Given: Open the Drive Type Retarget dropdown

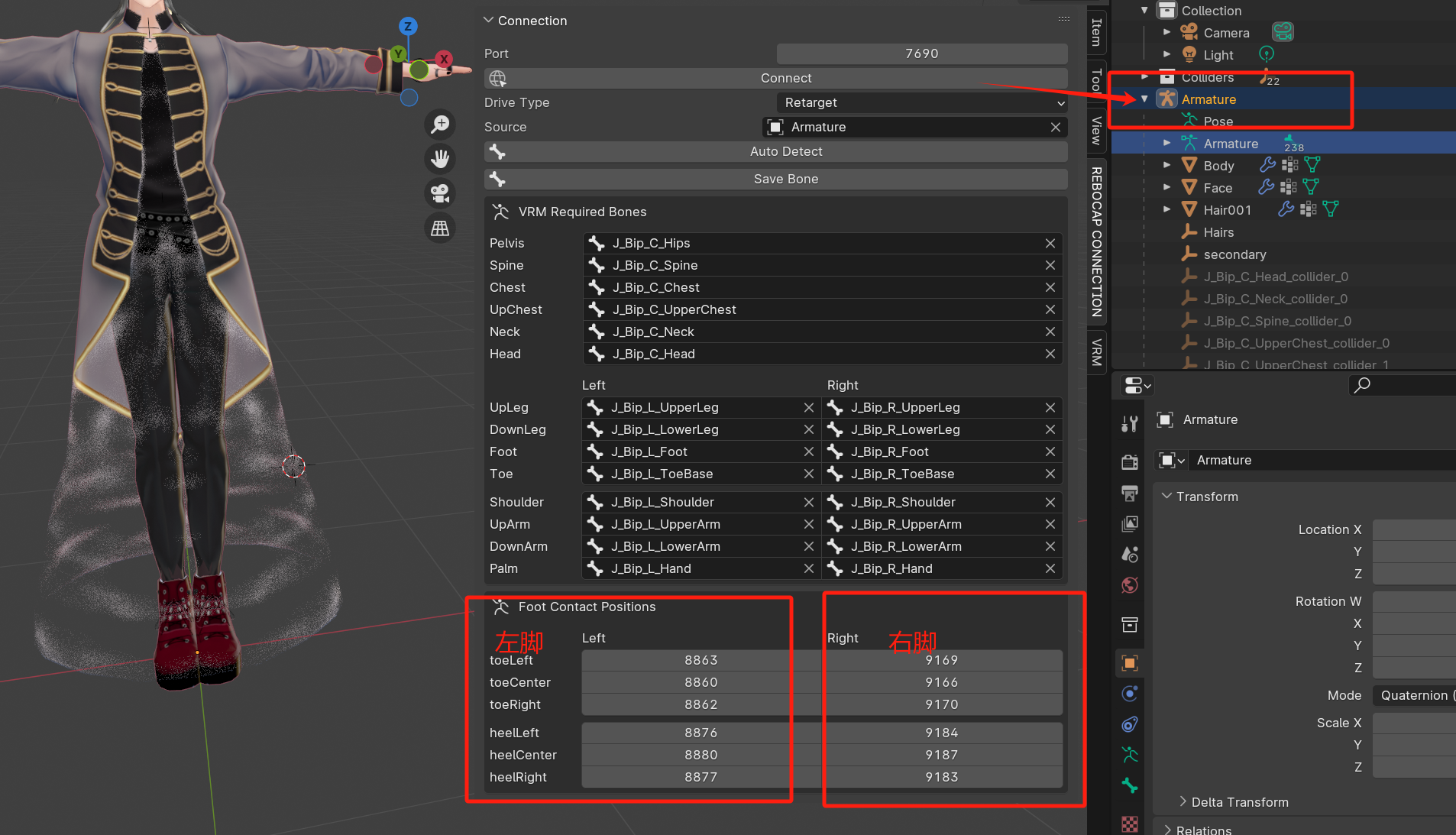Looking at the screenshot, I should [922, 102].
